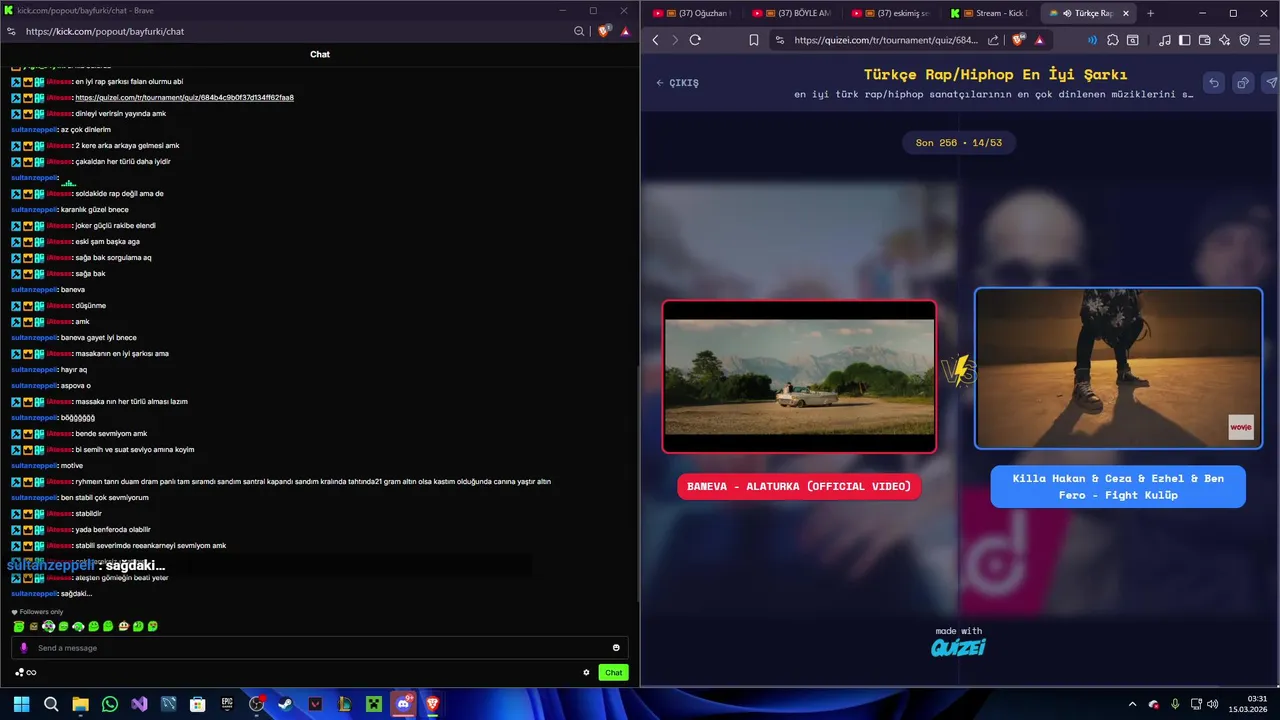1280x720 pixels.
Task: Send message with green Chat button
Action: tap(613, 672)
